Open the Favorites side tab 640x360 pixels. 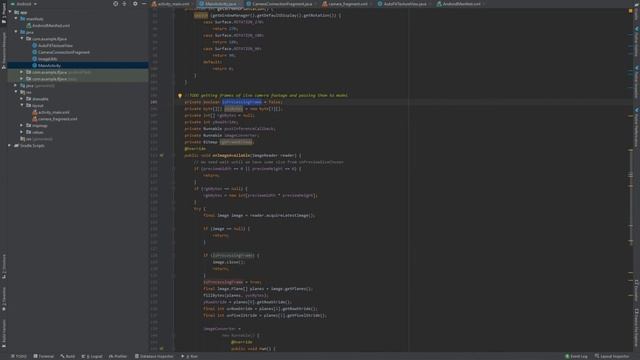pos(4,299)
